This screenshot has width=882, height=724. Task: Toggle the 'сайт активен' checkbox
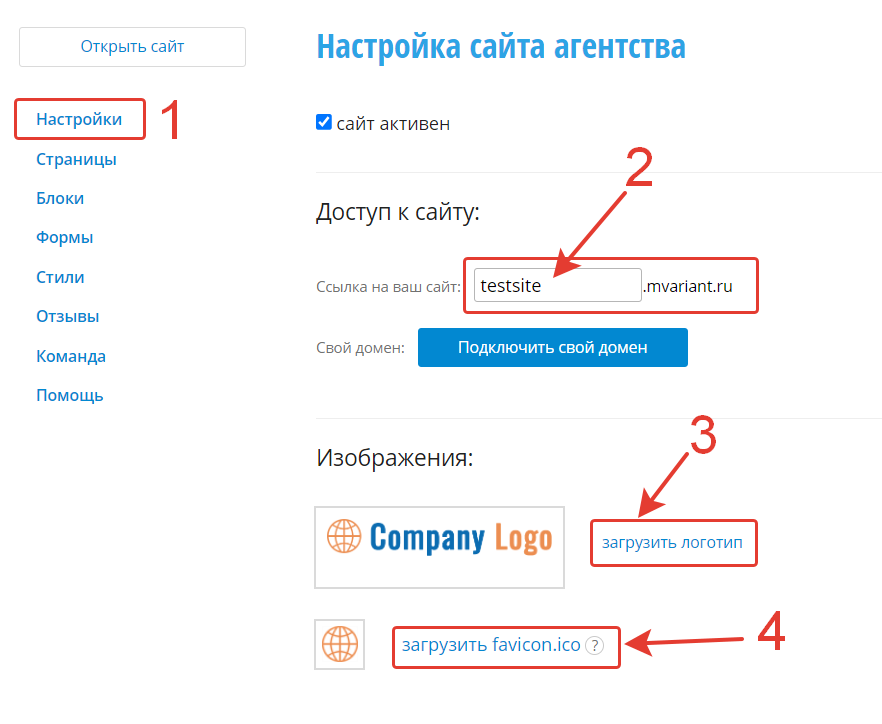pos(324,123)
